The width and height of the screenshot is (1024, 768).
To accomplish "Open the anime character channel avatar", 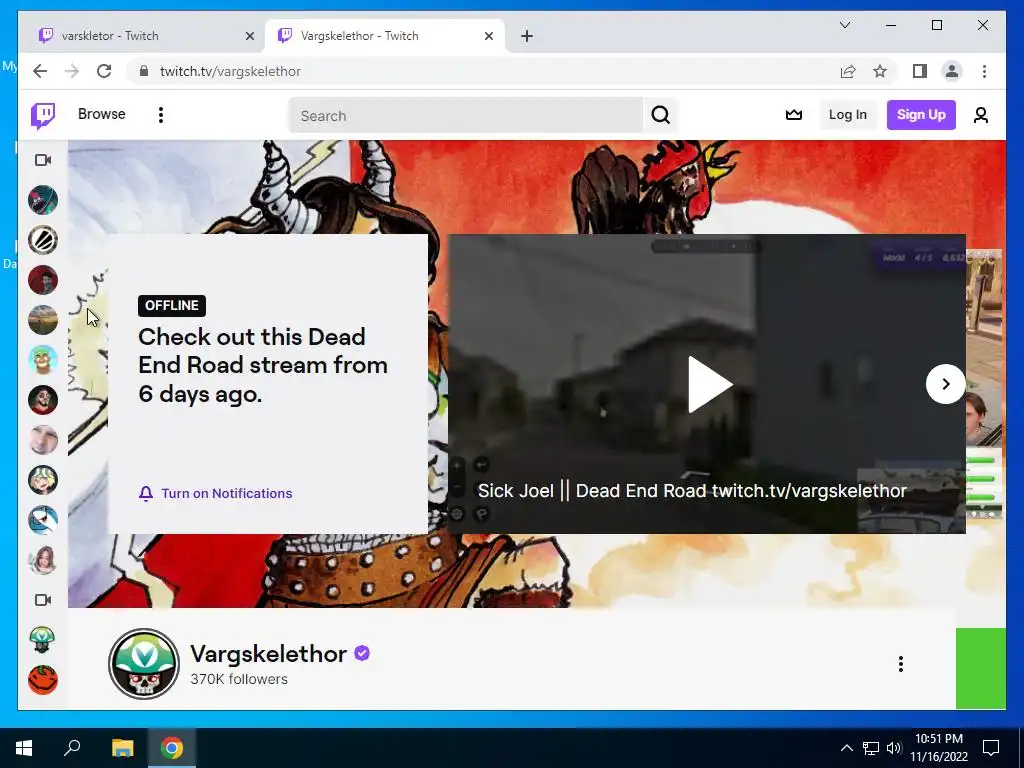I will click(43, 480).
